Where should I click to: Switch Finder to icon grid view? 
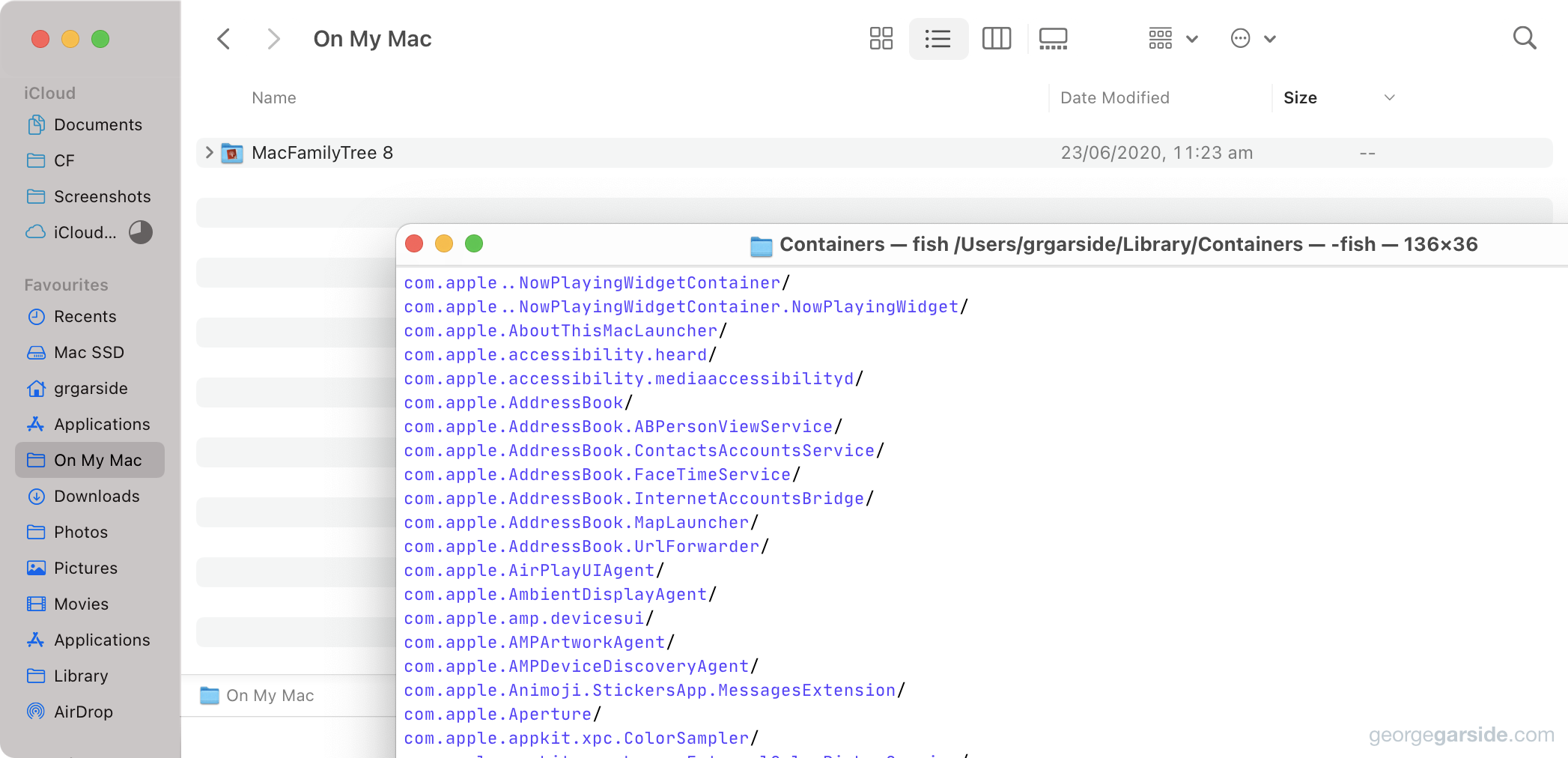pyautogui.click(x=881, y=39)
